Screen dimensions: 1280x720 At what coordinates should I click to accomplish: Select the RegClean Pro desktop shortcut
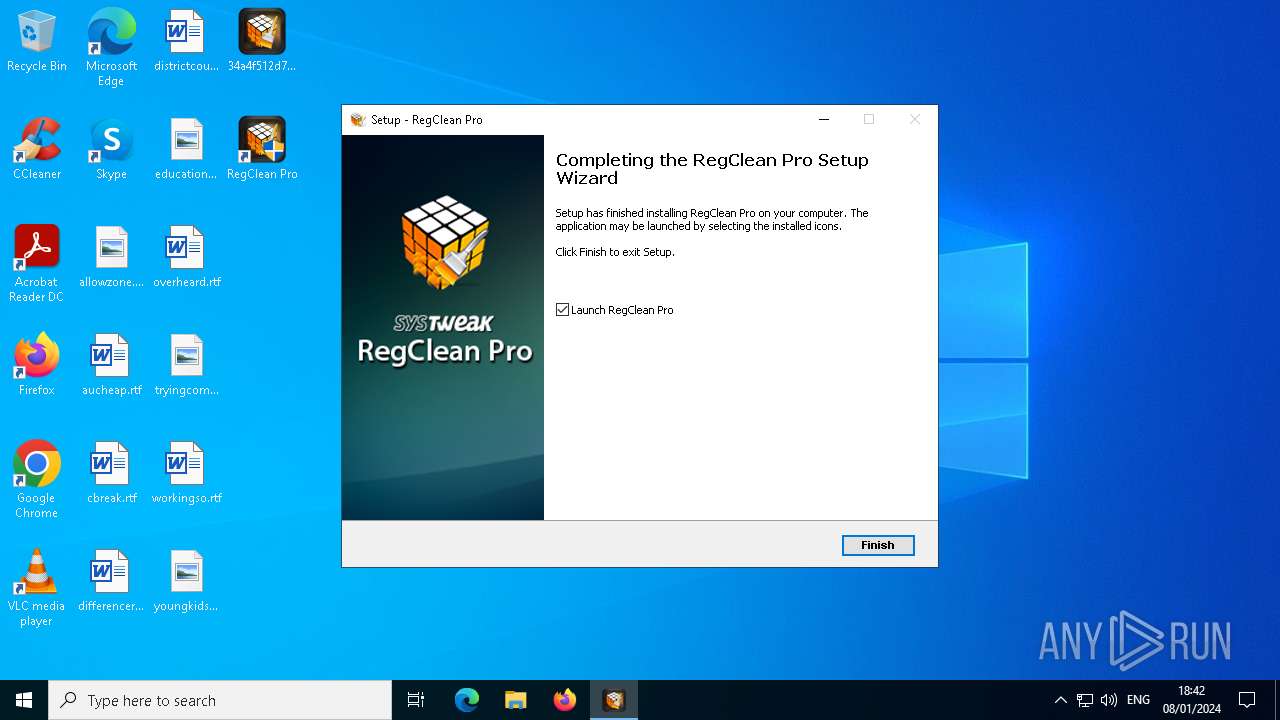pos(262,150)
